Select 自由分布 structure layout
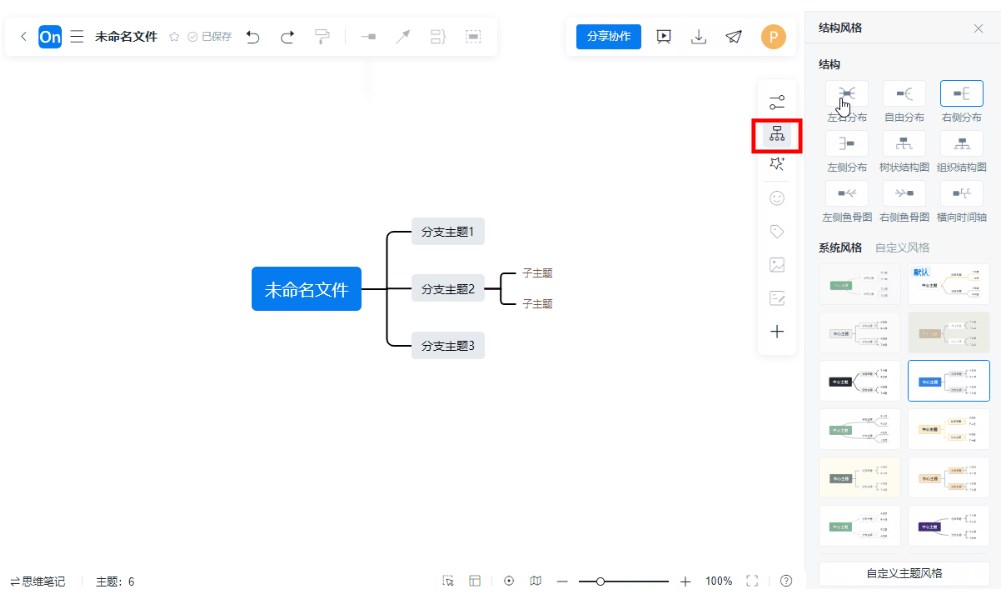This screenshot has height=601, width=1007. (x=904, y=94)
